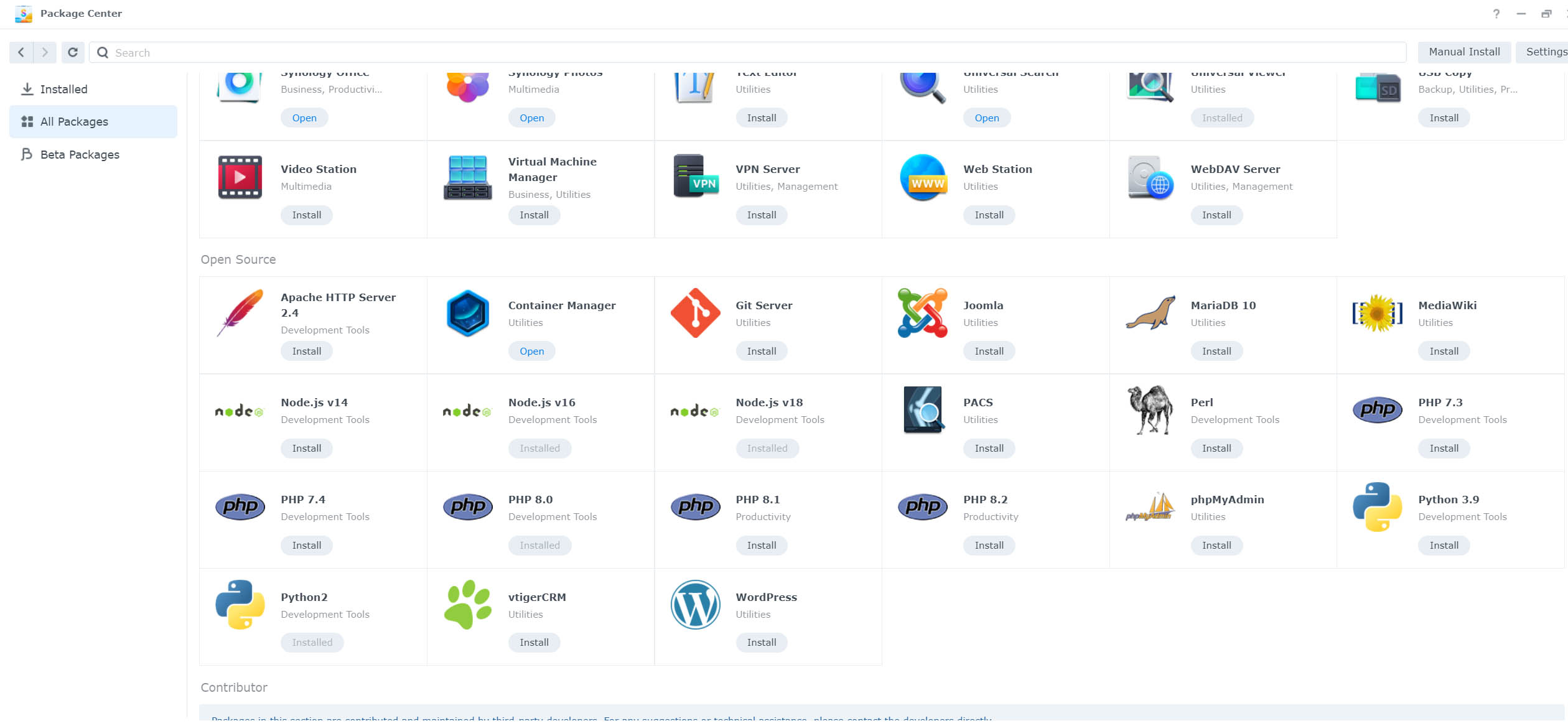This screenshot has width=1568, height=726.
Task: Click the Joomla package title
Action: 983,305
